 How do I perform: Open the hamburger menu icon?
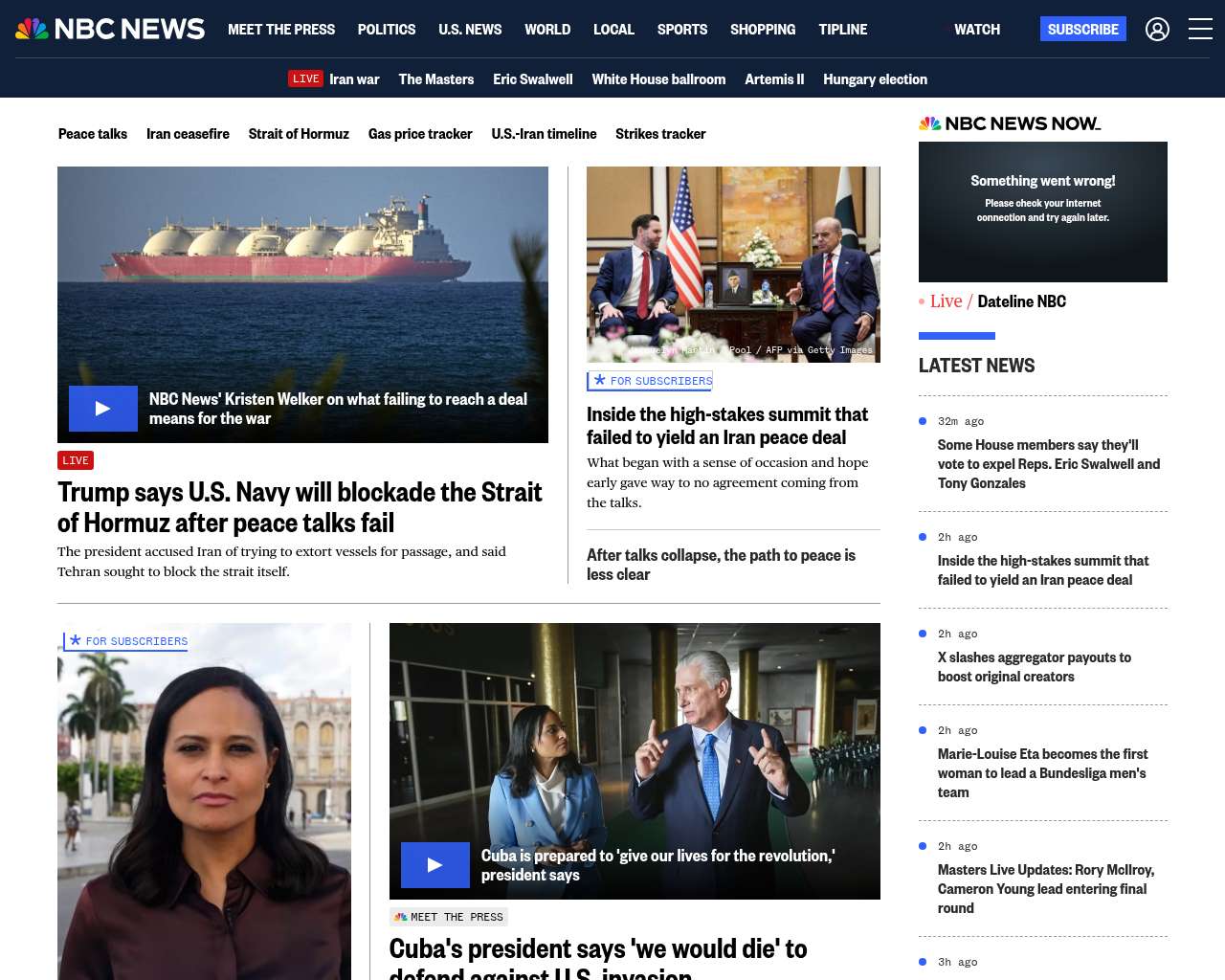click(1200, 29)
